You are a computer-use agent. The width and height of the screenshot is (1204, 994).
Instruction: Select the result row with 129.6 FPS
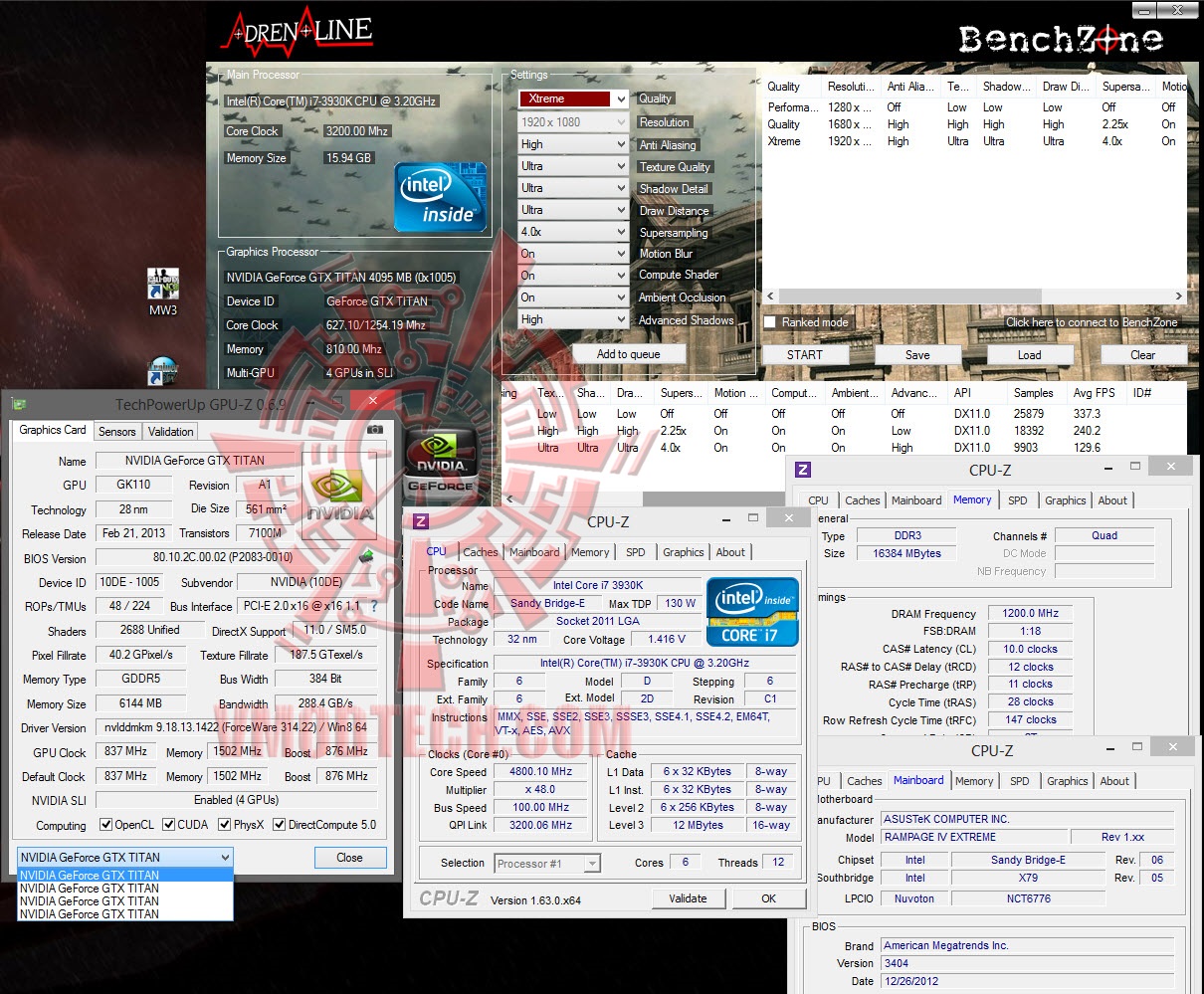tap(846, 448)
